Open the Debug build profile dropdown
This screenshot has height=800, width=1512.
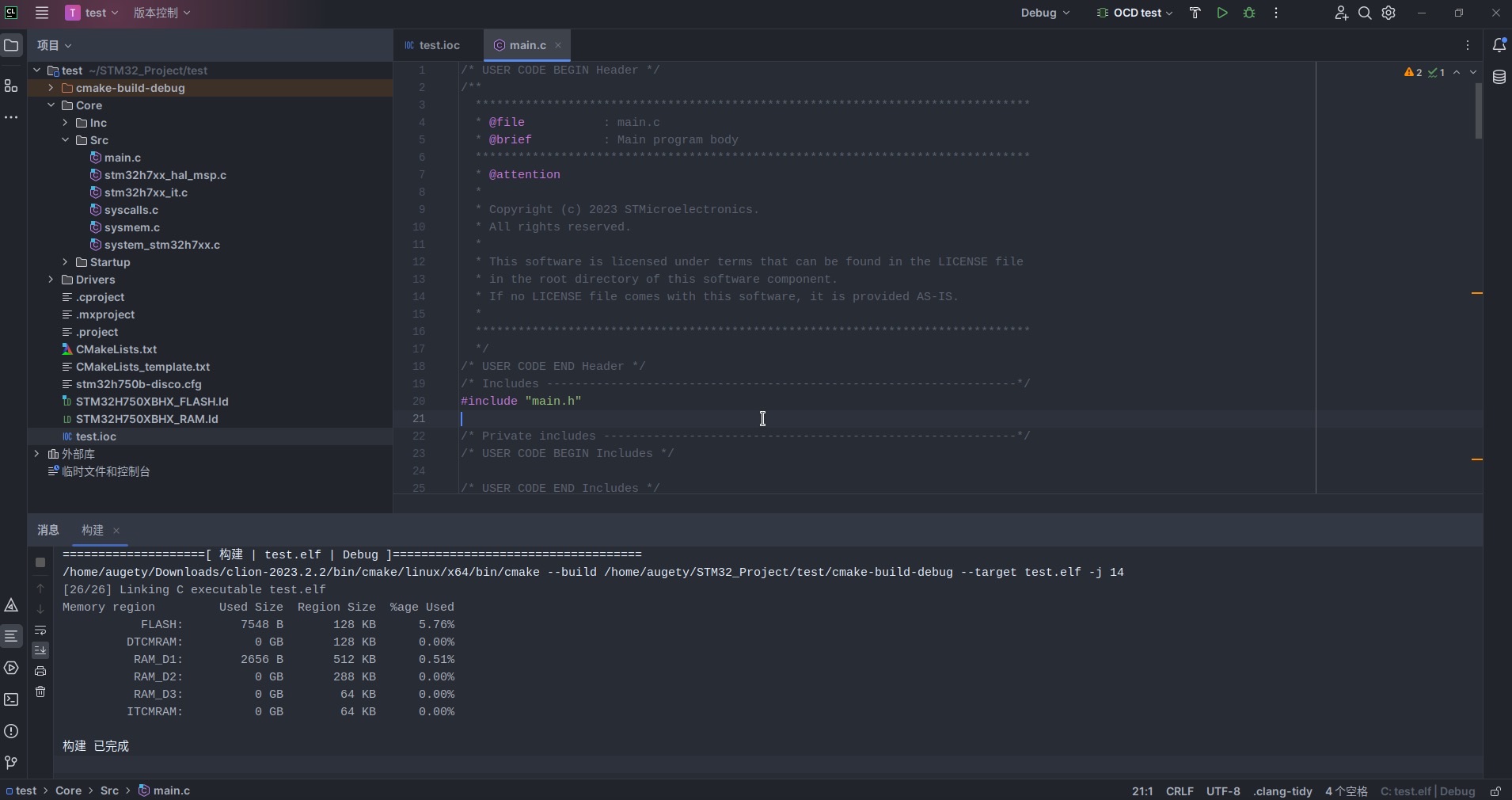pos(1045,13)
